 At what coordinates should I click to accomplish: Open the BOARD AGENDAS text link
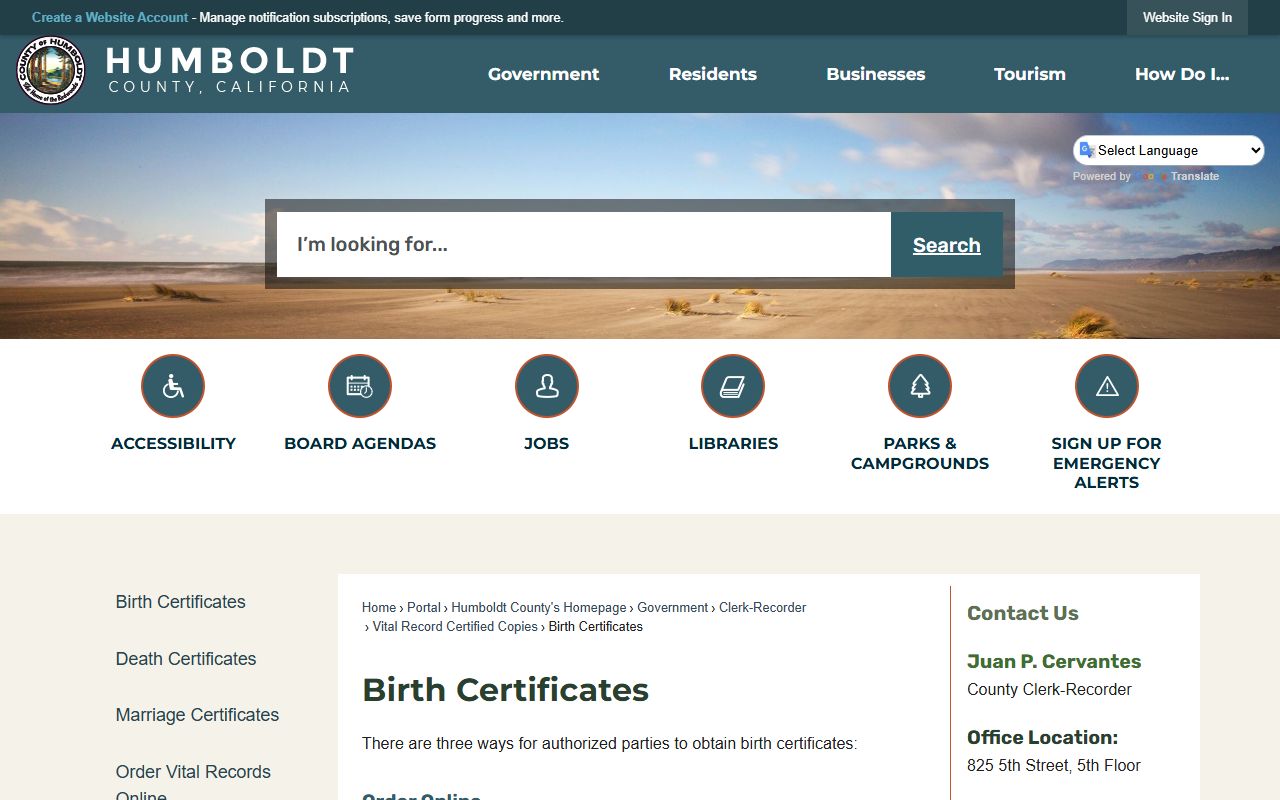pos(360,444)
